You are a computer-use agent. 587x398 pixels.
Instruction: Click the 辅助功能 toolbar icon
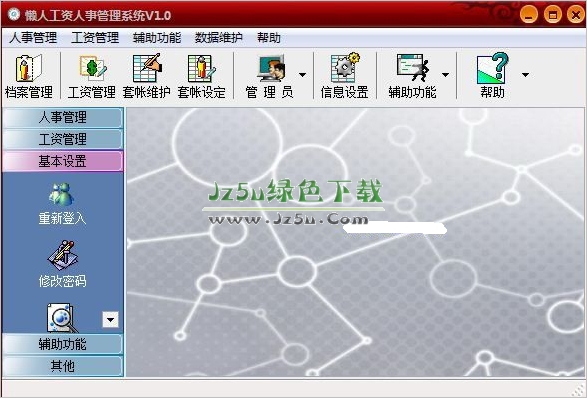(x=412, y=76)
